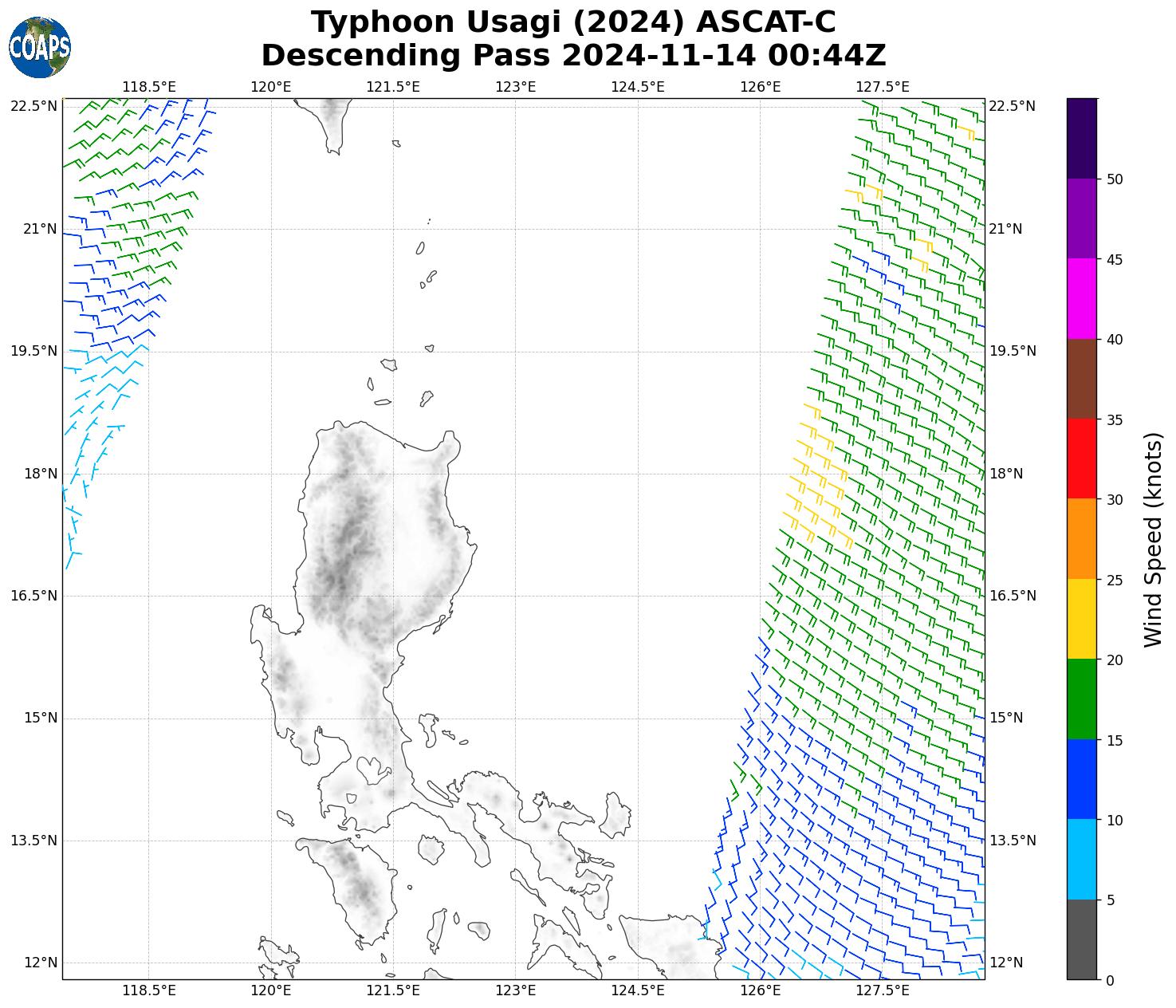Viewport: 1176px width, 1008px height.
Task: Click the 'Wind Speed (knots)' colorbar label
Action: pos(1153,540)
